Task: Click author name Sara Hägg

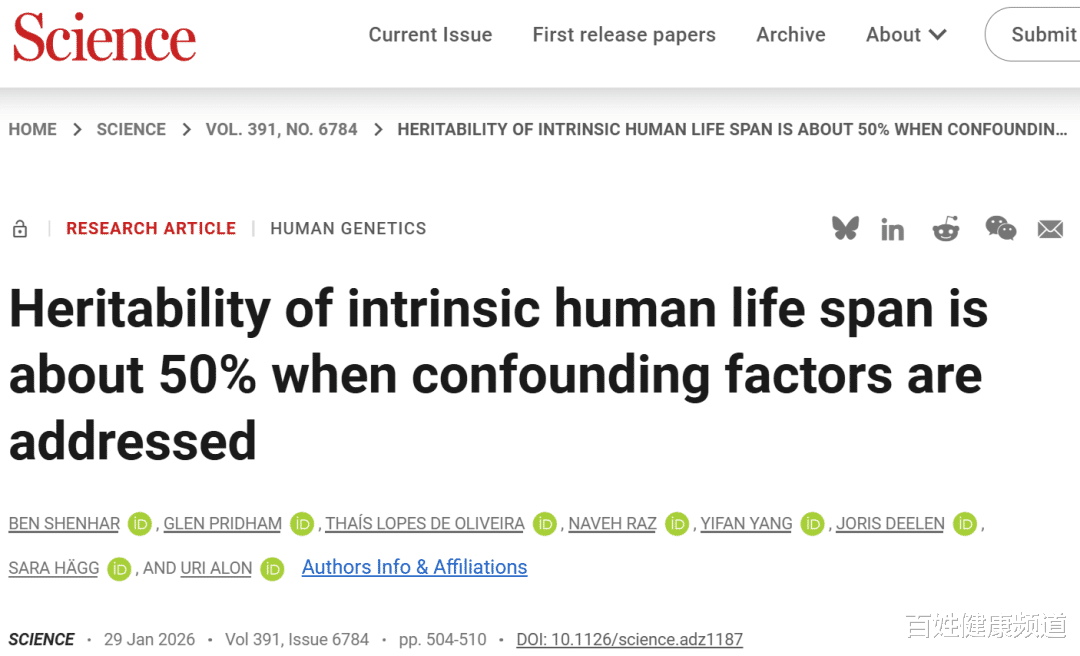Action: click(x=54, y=568)
